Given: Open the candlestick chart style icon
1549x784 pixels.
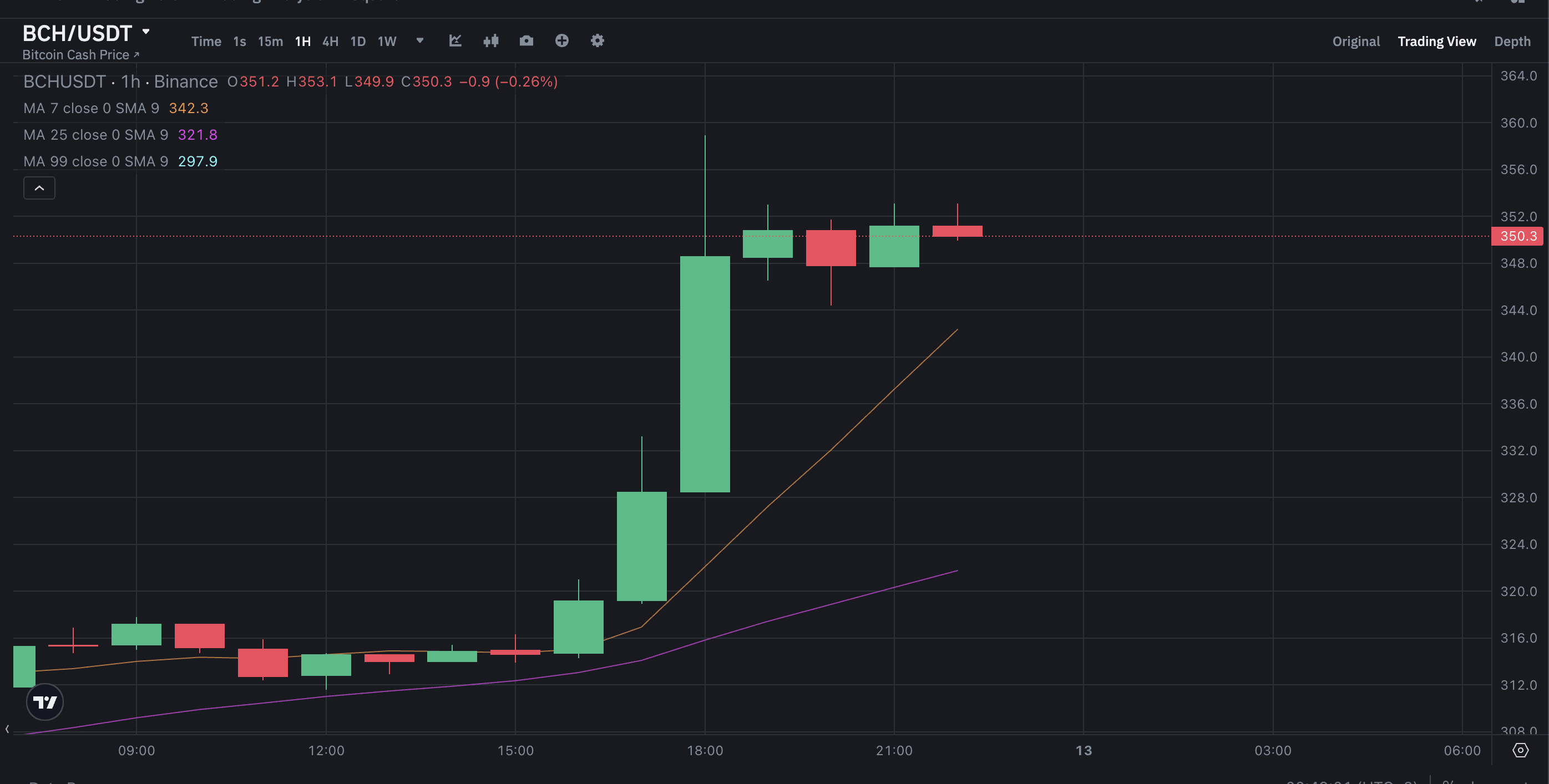Looking at the screenshot, I should click(490, 41).
